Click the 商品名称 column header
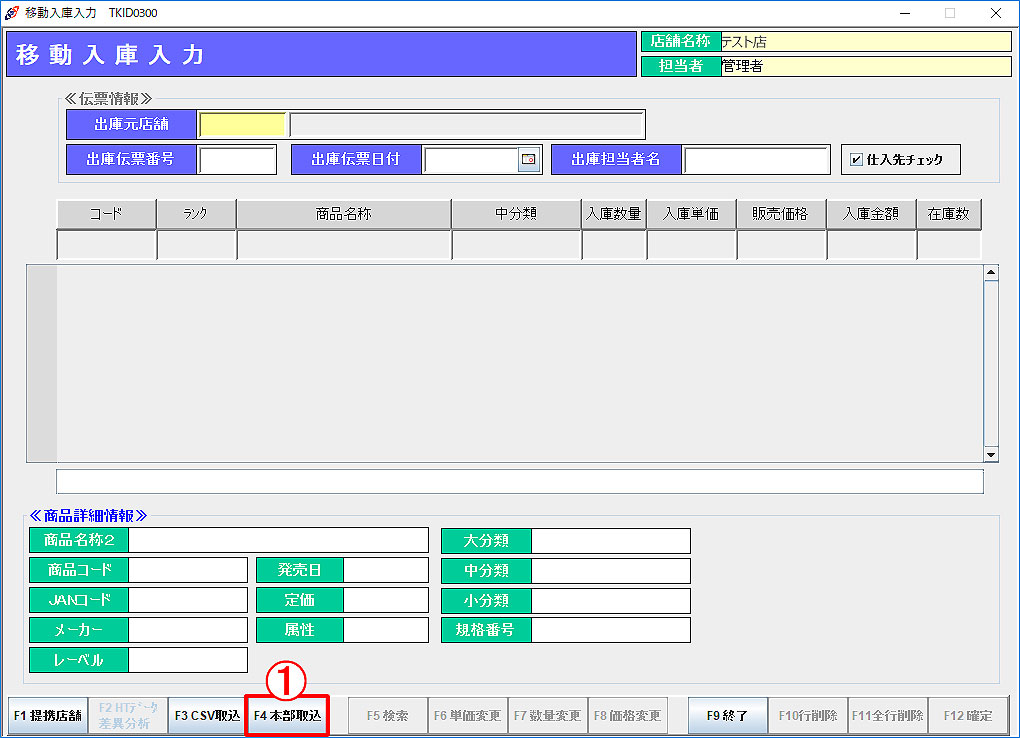The width and height of the screenshot is (1020, 738). pyautogui.click(x=344, y=214)
